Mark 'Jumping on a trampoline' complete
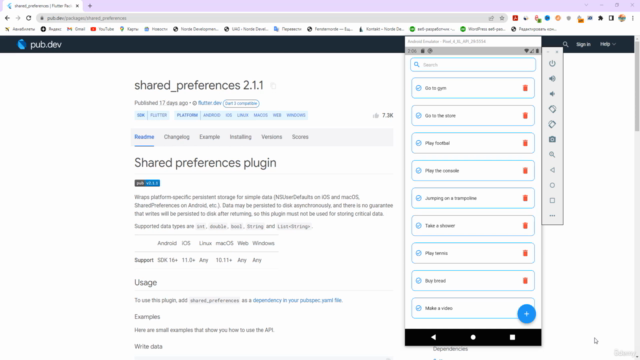The width and height of the screenshot is (640, 360). [418, 198]
